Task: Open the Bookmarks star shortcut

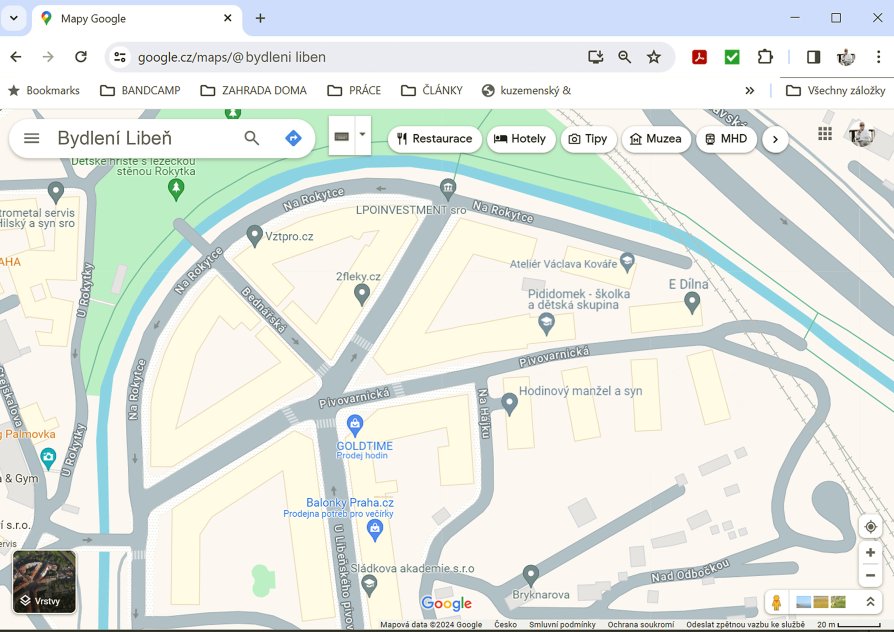Action: [x=44, y=90]
